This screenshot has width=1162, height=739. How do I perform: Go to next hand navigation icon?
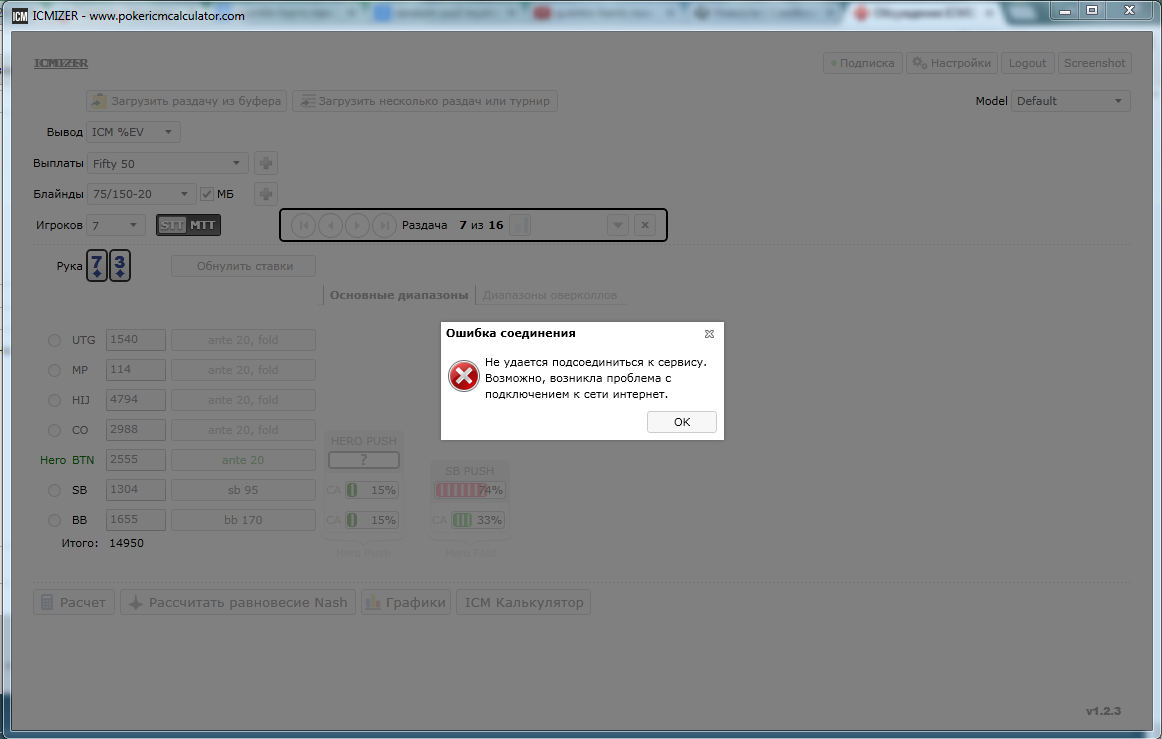tap(357, 225)
